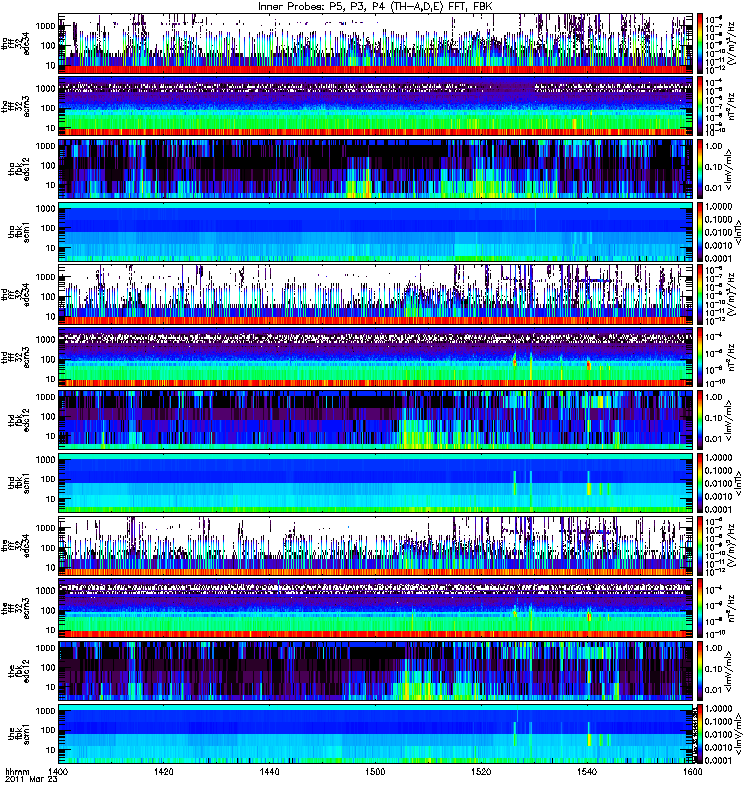Select the the fff scm3 panel y-axis label
Screen dimensions: 750x800
click(x=15, y=609)
